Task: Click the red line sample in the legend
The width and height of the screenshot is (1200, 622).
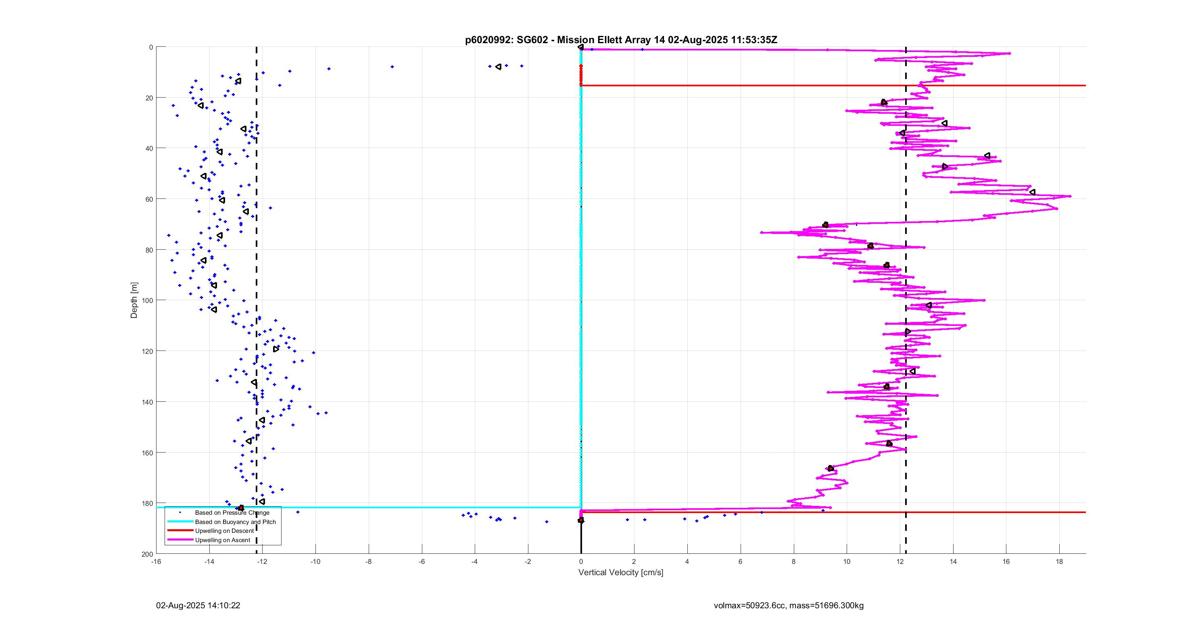Action: click(178, 530)
